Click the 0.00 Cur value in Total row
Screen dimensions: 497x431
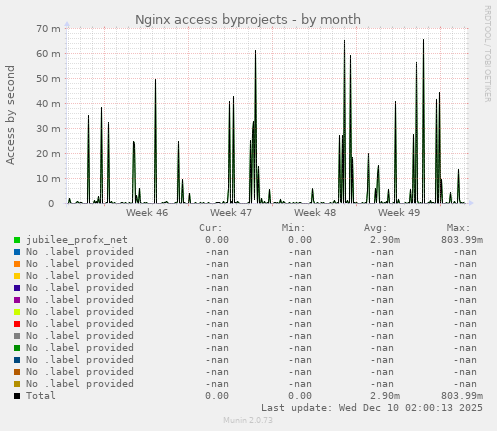[217, 396]
